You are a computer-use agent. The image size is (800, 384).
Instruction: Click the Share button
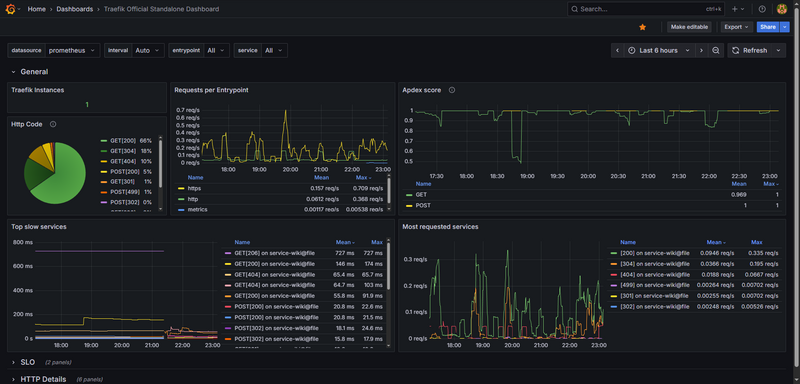[x=768, y=27]
